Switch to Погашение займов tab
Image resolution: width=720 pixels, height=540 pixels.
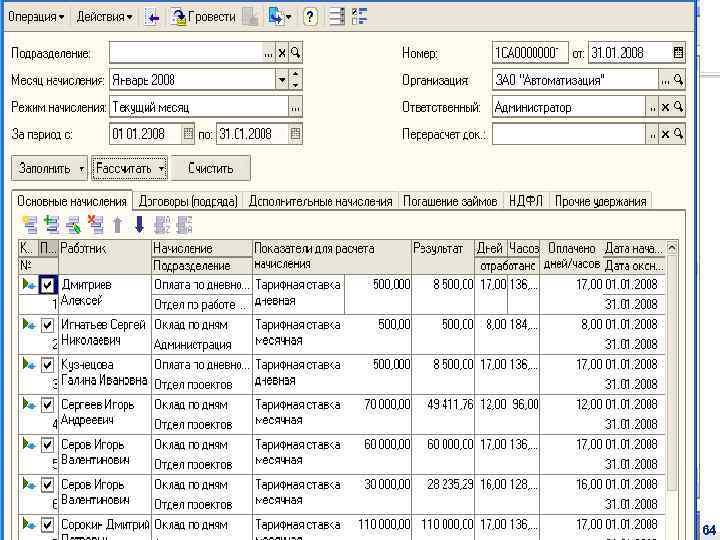[x=450, y=201]
